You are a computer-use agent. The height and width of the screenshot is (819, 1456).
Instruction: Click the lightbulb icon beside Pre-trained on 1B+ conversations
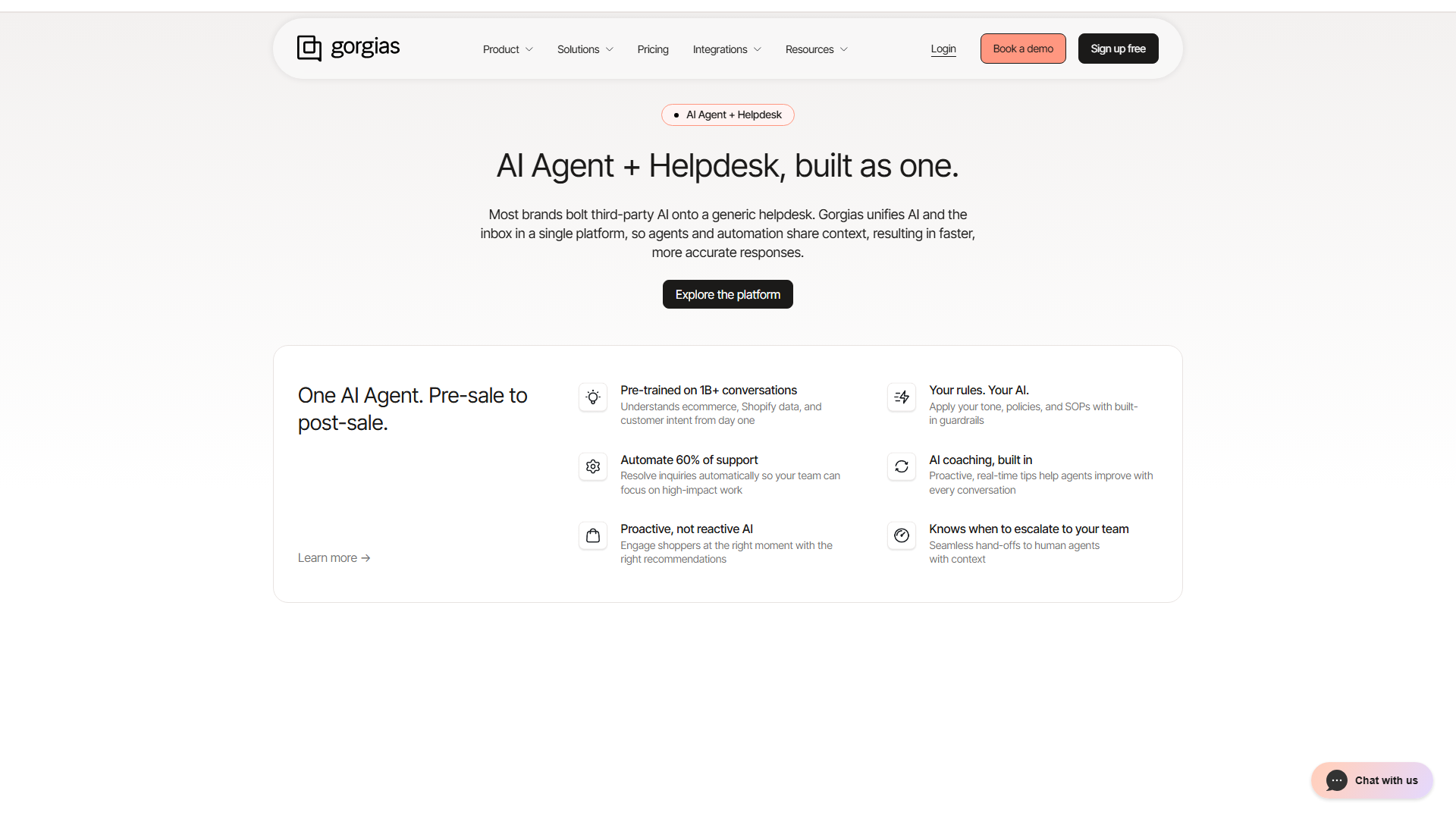pyautogui.click(x=593, y=397)
